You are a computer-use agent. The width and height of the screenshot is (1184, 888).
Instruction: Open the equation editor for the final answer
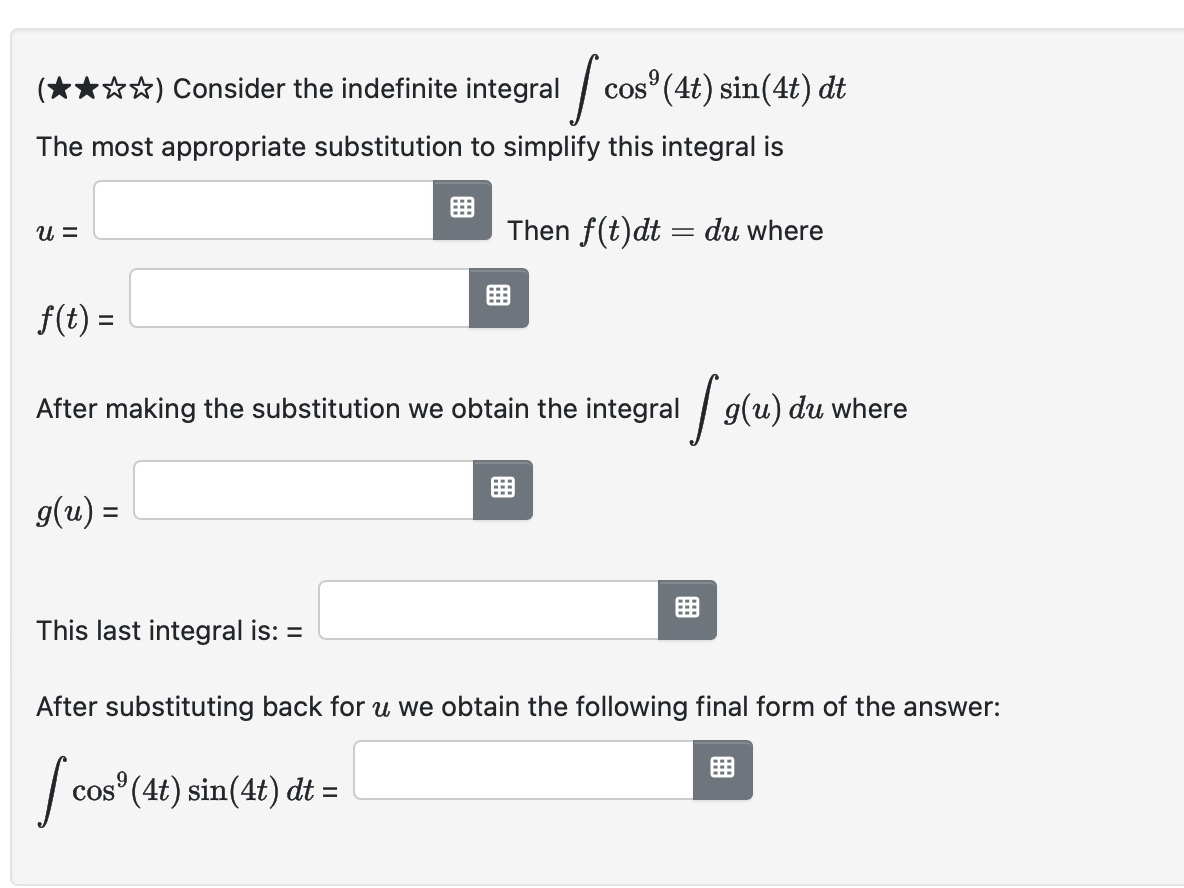point(723,769)
